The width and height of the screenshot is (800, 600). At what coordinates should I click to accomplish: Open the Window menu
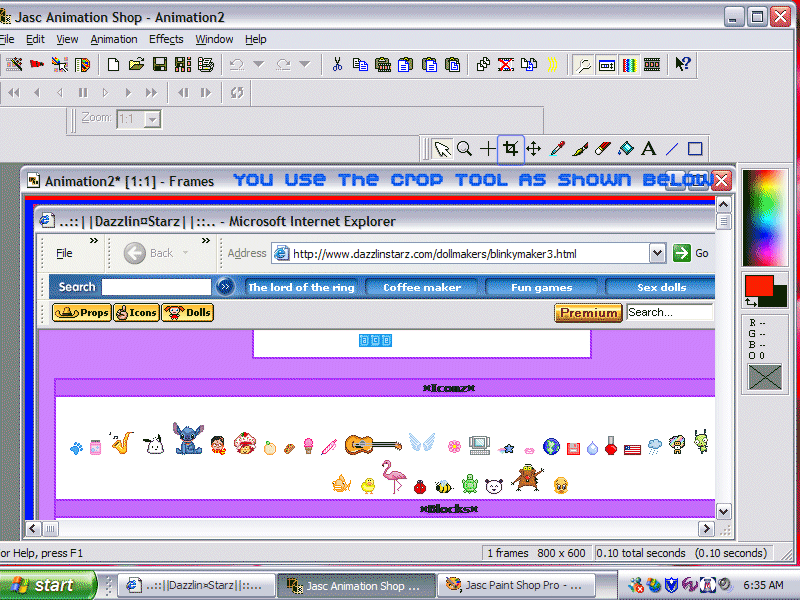pos(214,39)
